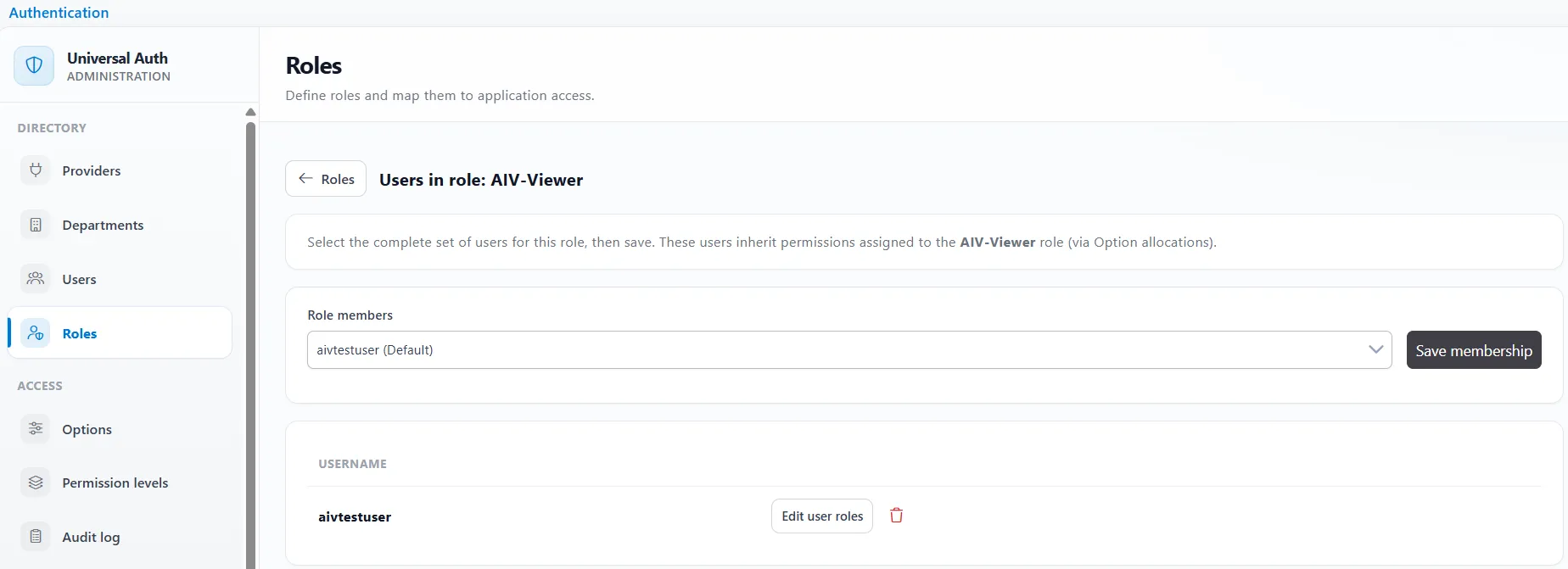Screen dimensions: 1568x569
Task: Click the ADMINISTRATION subtitle text
Action: [119, 76]
